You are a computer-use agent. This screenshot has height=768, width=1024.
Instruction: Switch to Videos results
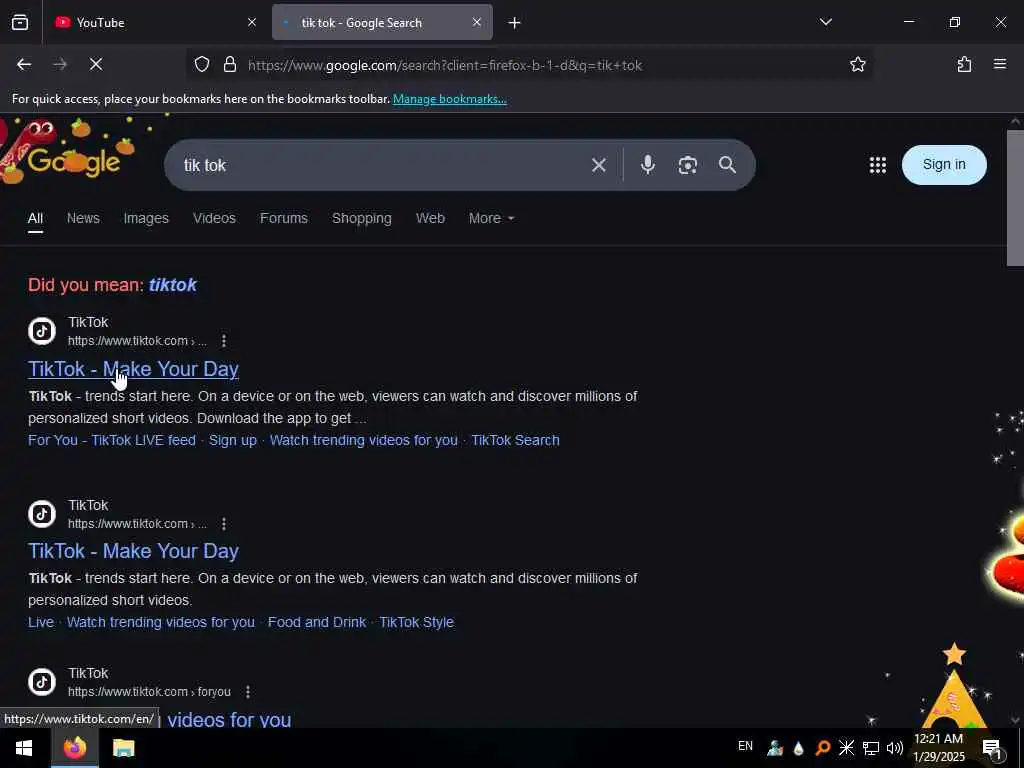point(214,219)
